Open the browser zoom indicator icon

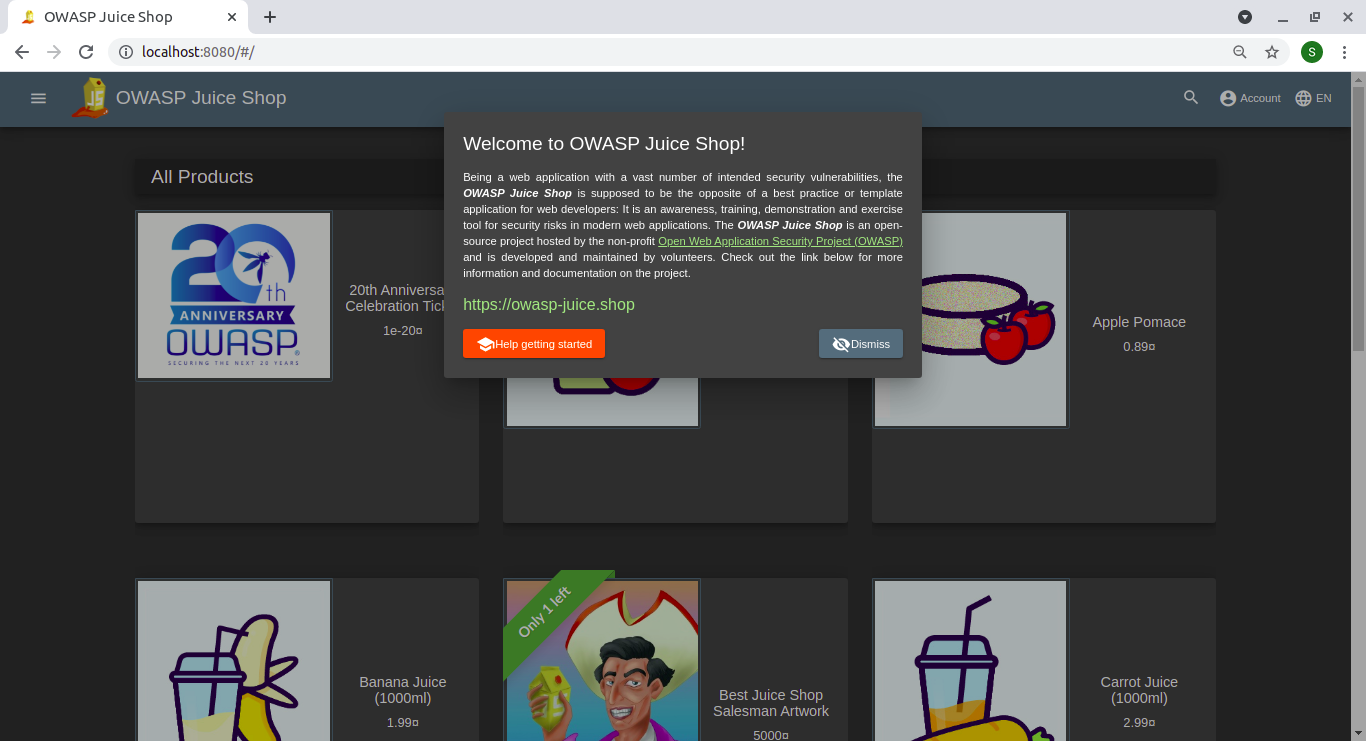coord(1240,52)
